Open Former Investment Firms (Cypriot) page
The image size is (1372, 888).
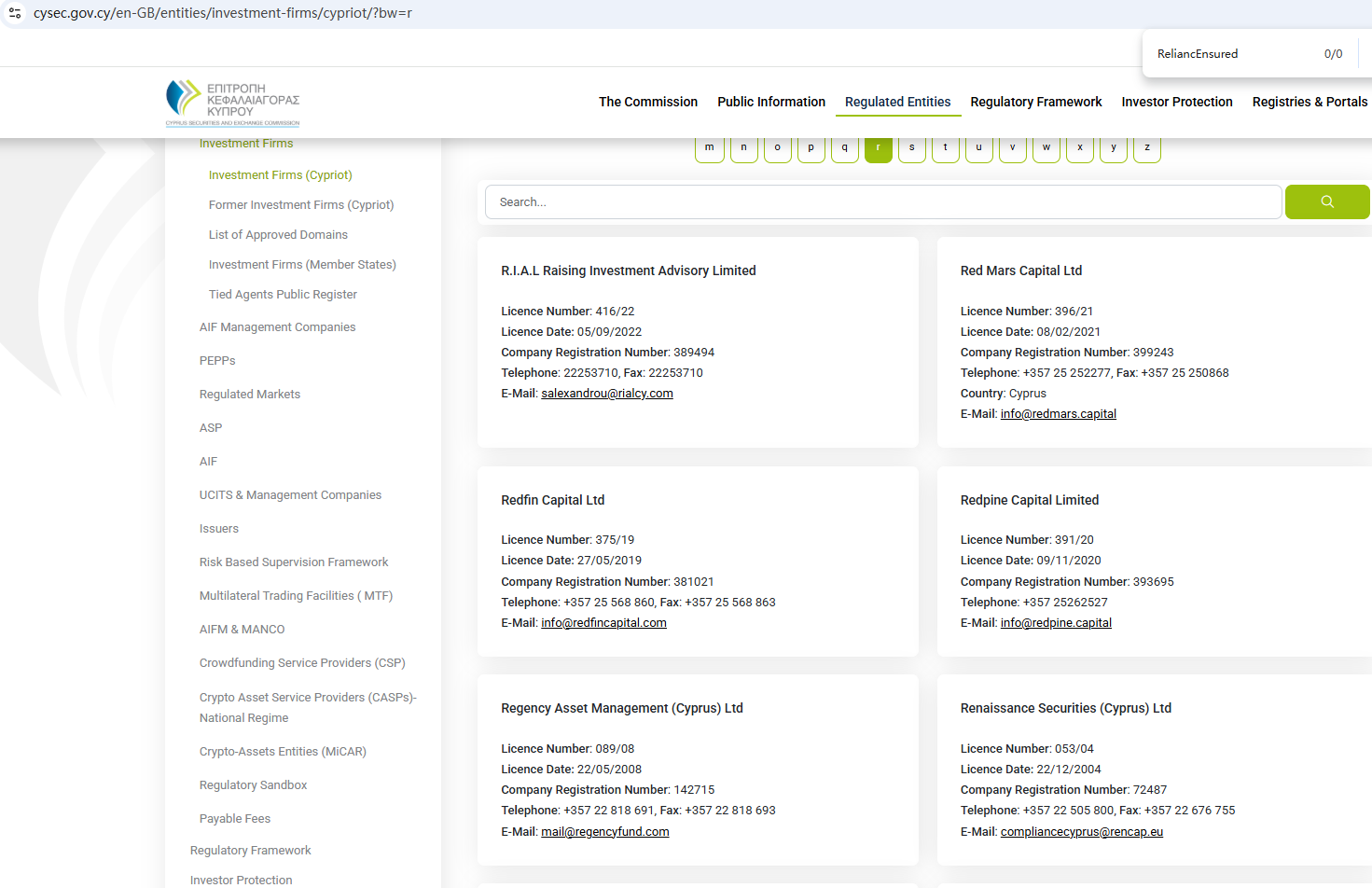300,205
